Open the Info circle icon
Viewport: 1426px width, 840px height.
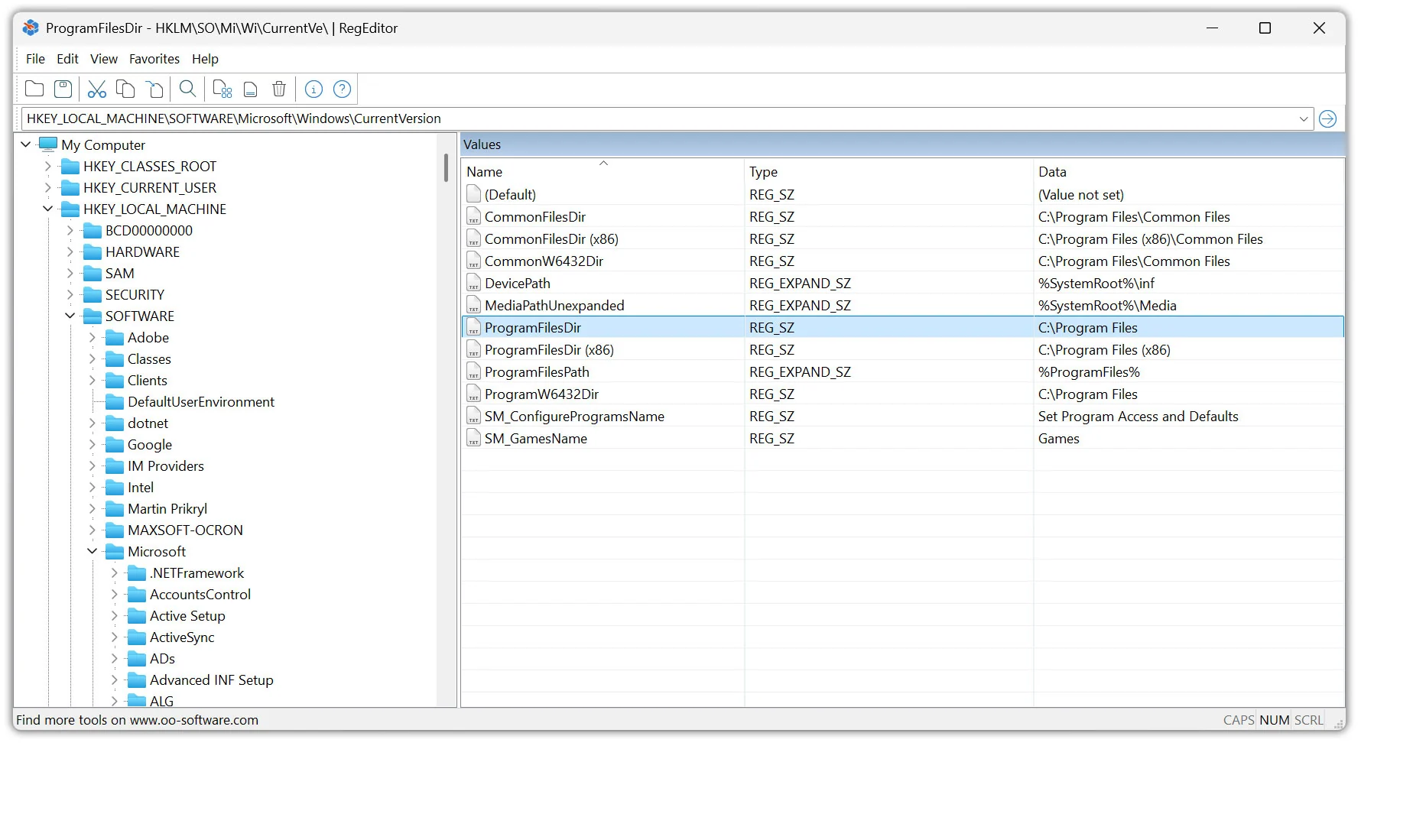(313, 89)
